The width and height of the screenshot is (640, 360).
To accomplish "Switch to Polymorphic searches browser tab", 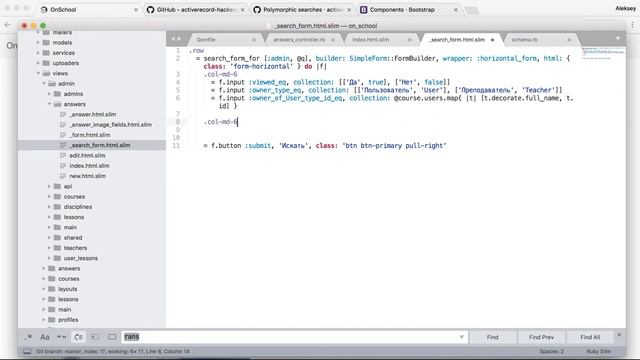I will (302, 9).
